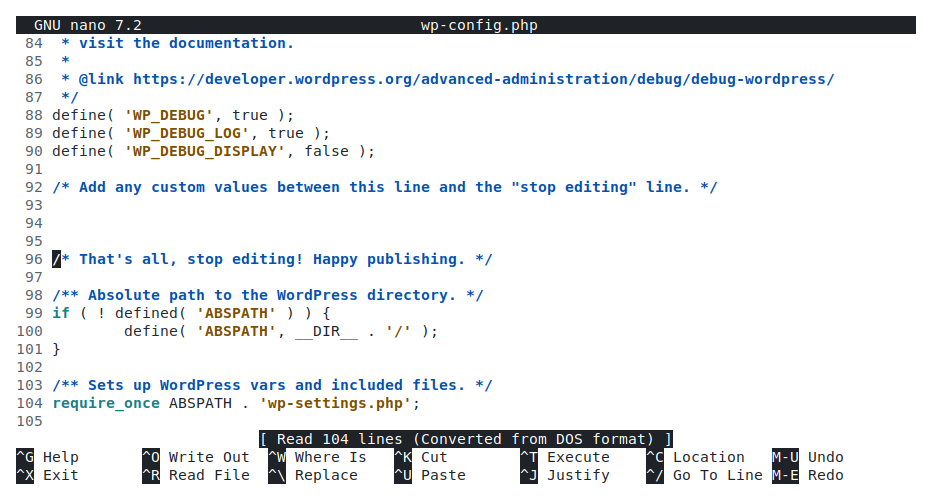Image resolution: width=932 pixels, height=500 pixels.
Task: Click the require_once 'wp-settings.php' line
Action: click(x=236, y=403)
